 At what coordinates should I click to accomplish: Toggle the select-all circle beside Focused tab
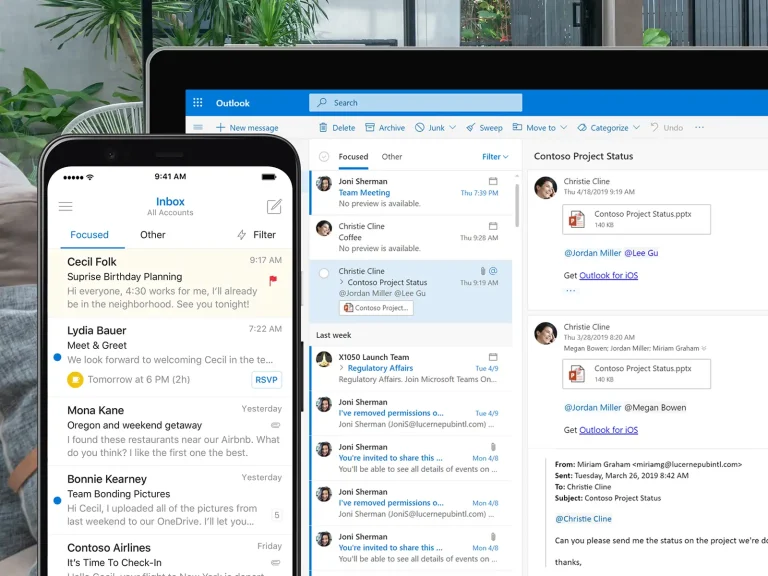coord(324,157)
